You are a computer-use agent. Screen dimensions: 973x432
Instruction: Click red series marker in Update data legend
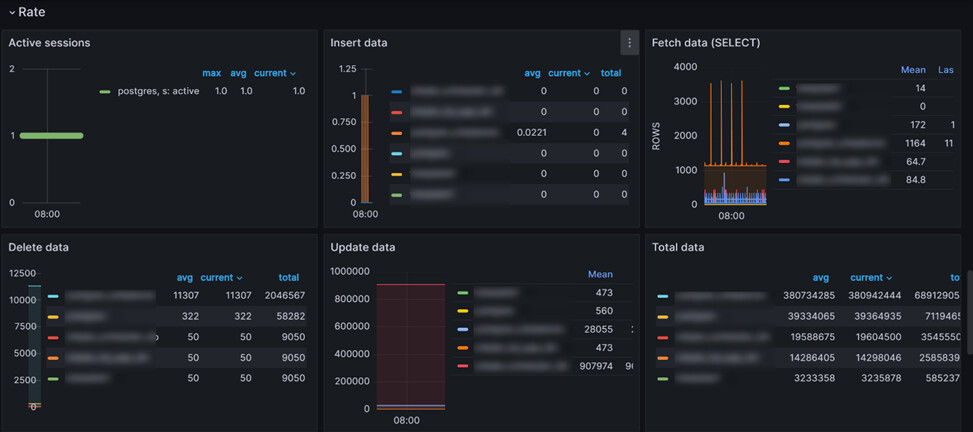462,366
